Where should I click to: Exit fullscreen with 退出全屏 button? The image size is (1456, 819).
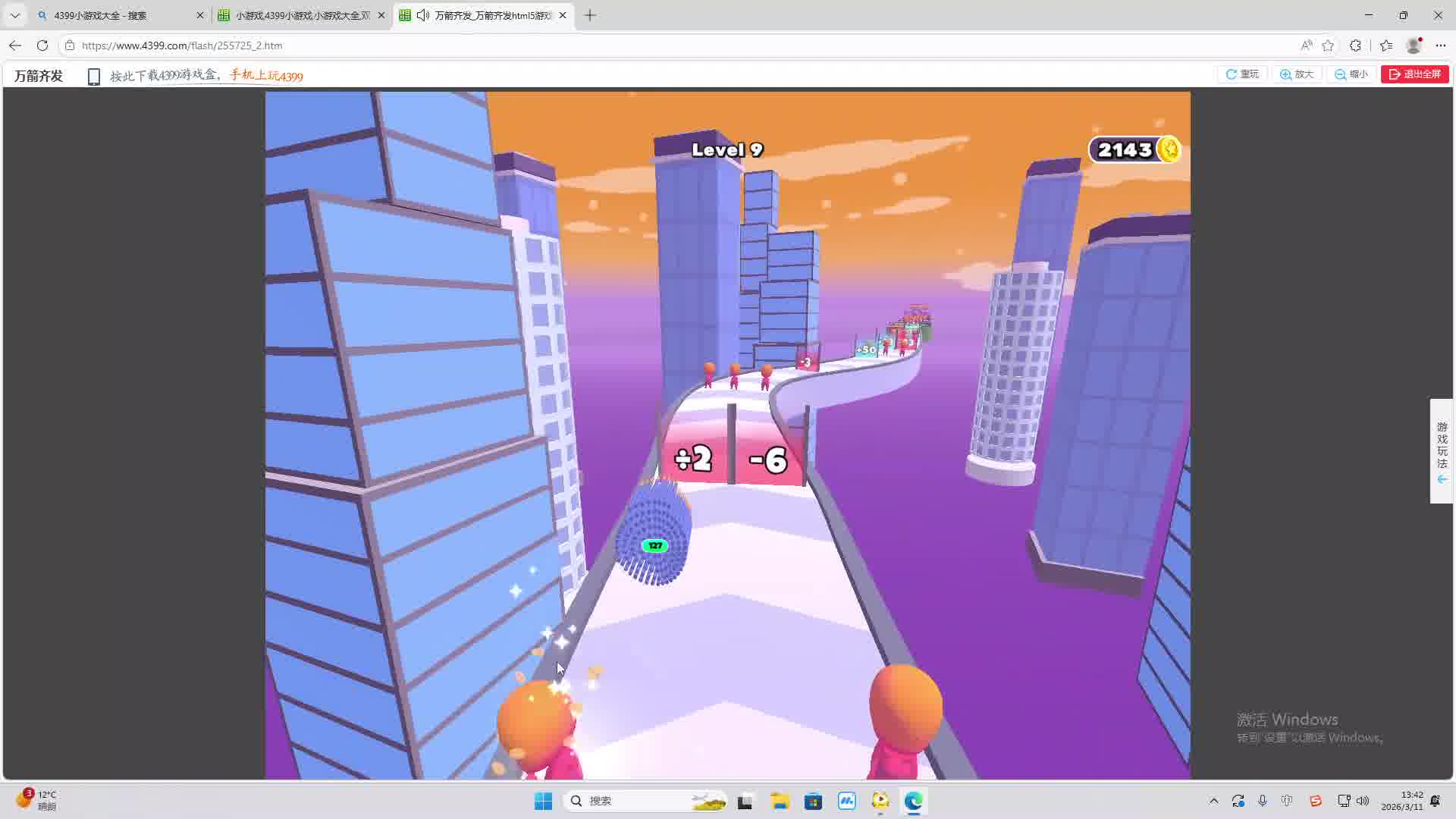pyautogui.click(x=1414, y=74)
